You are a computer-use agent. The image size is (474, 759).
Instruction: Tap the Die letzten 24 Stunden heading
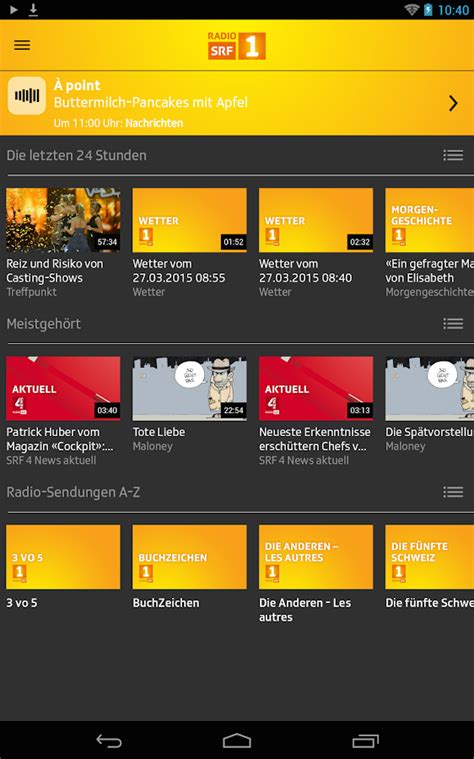point(76,155)
